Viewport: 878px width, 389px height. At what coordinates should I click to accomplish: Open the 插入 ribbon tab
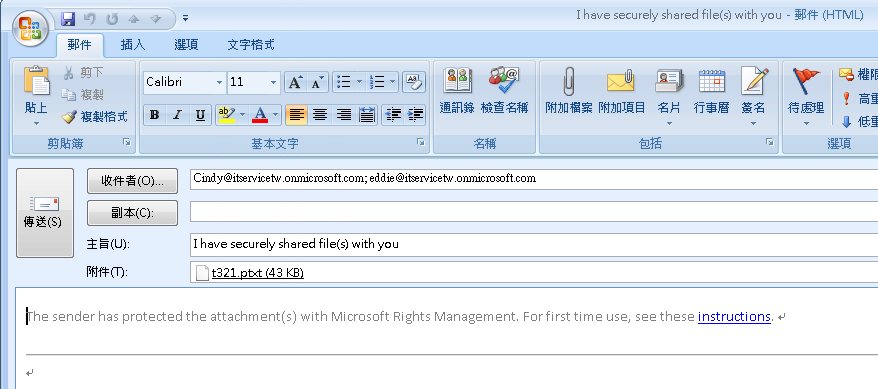(x=133, y=45)
